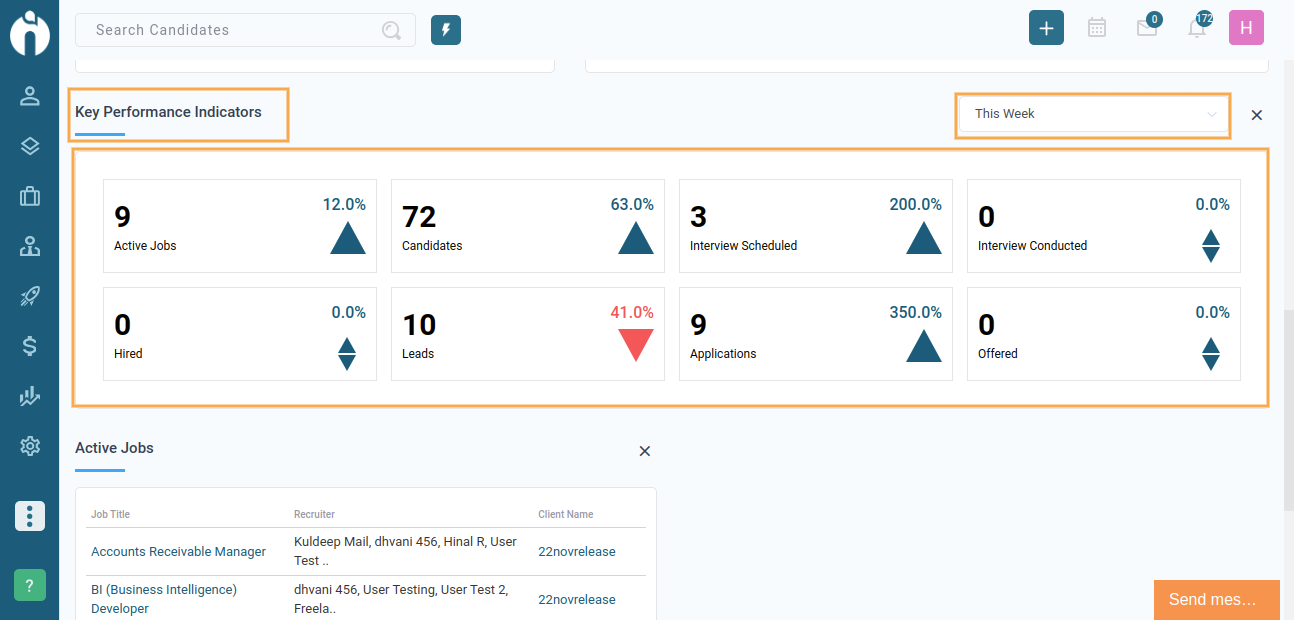Open BI (Business Intelligence) Developer job link
This screenshot has height=620, width=1294.
[x=164, y=599]
